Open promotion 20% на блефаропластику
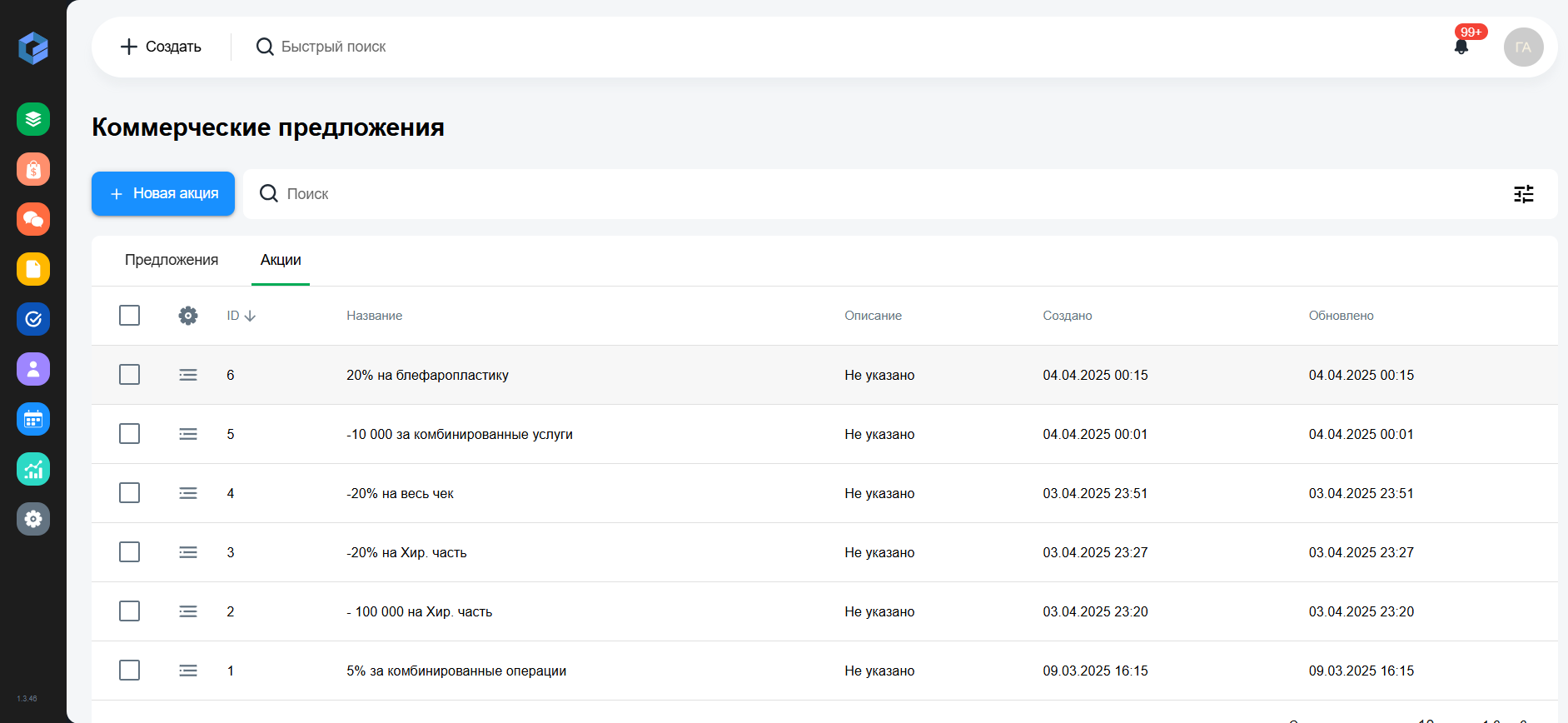Screen dimensions: 1568x723 point(427,375)
